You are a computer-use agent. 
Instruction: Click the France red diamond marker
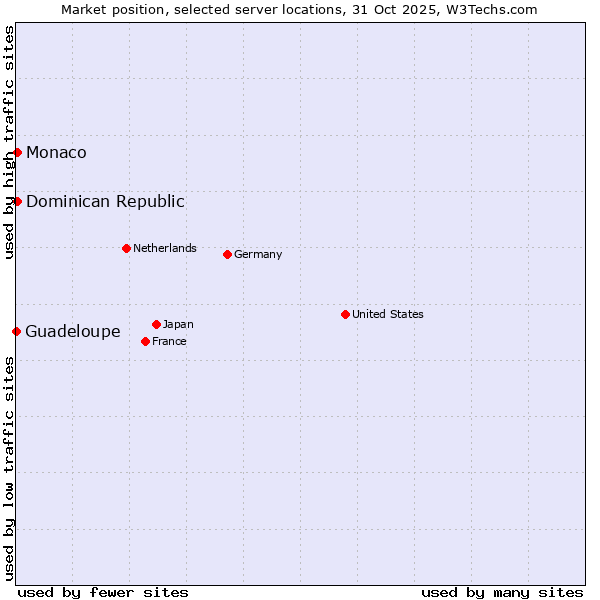(146, 341)
